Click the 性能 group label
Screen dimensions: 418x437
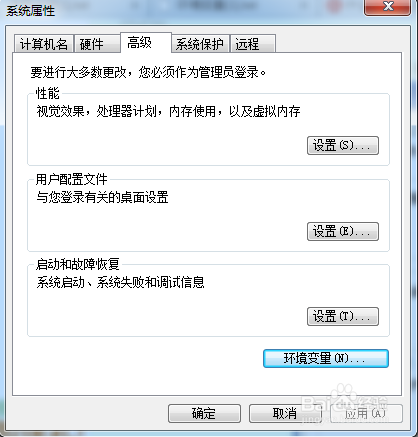pos(48,93)
